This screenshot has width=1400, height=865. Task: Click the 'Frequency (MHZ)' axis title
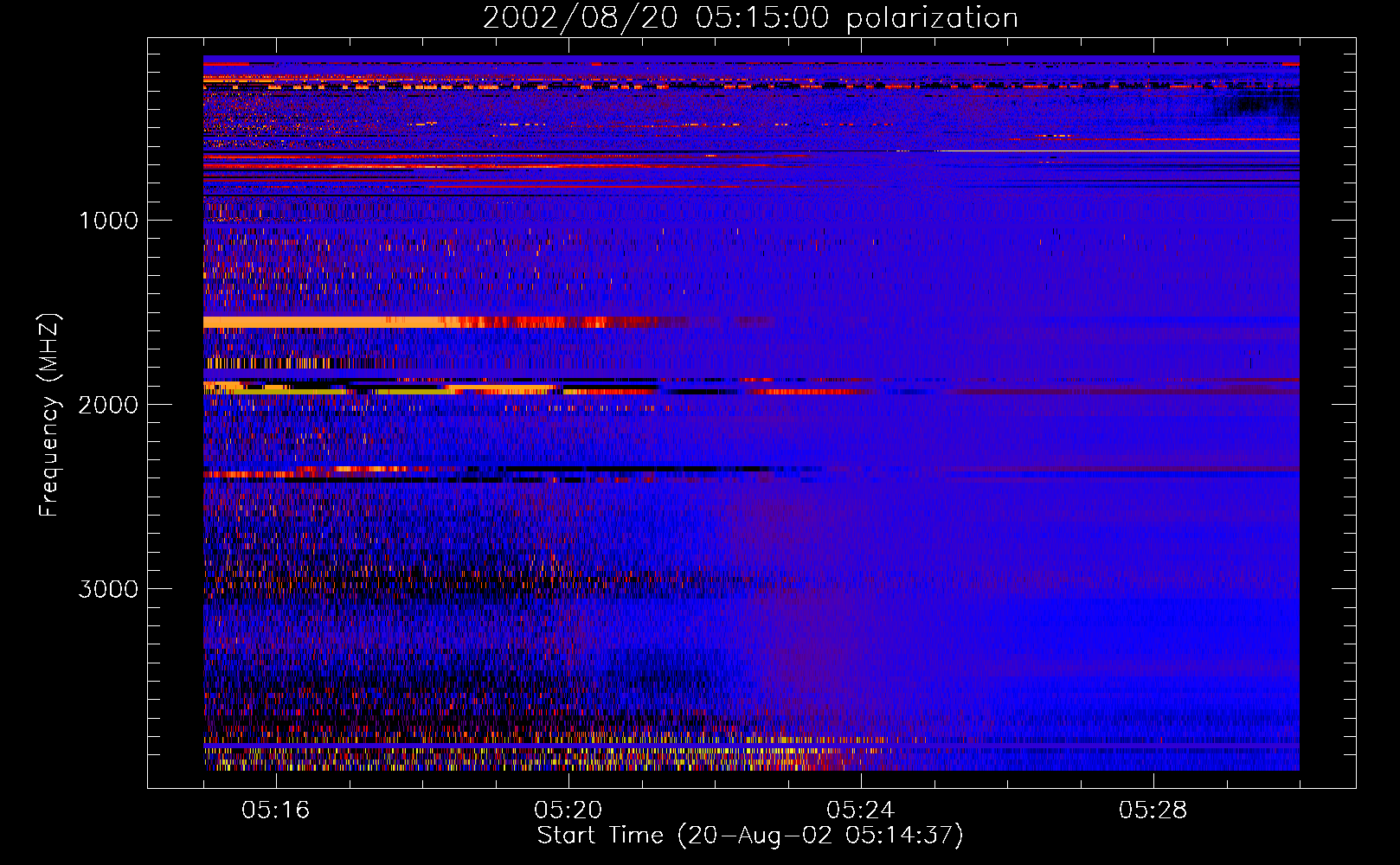pyautogui.click(x=49, y=415)
